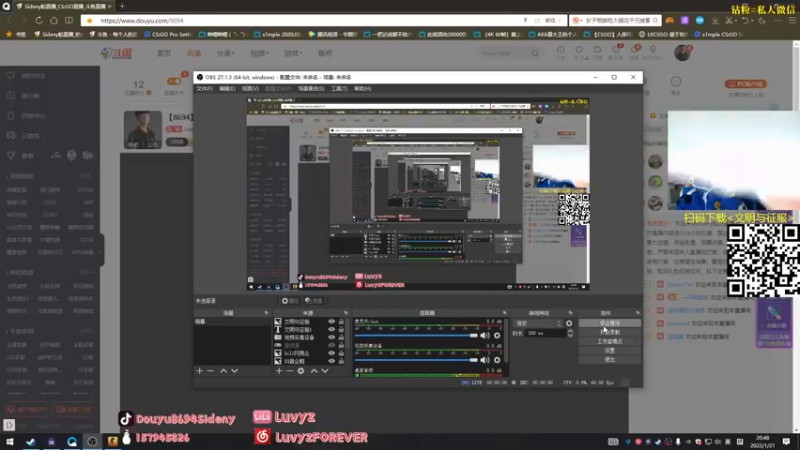Expand the 视频 dropdown in Douyu navigation
Image resolution: width=800 pixels, height=450 pixels.
tap(259, 53)
